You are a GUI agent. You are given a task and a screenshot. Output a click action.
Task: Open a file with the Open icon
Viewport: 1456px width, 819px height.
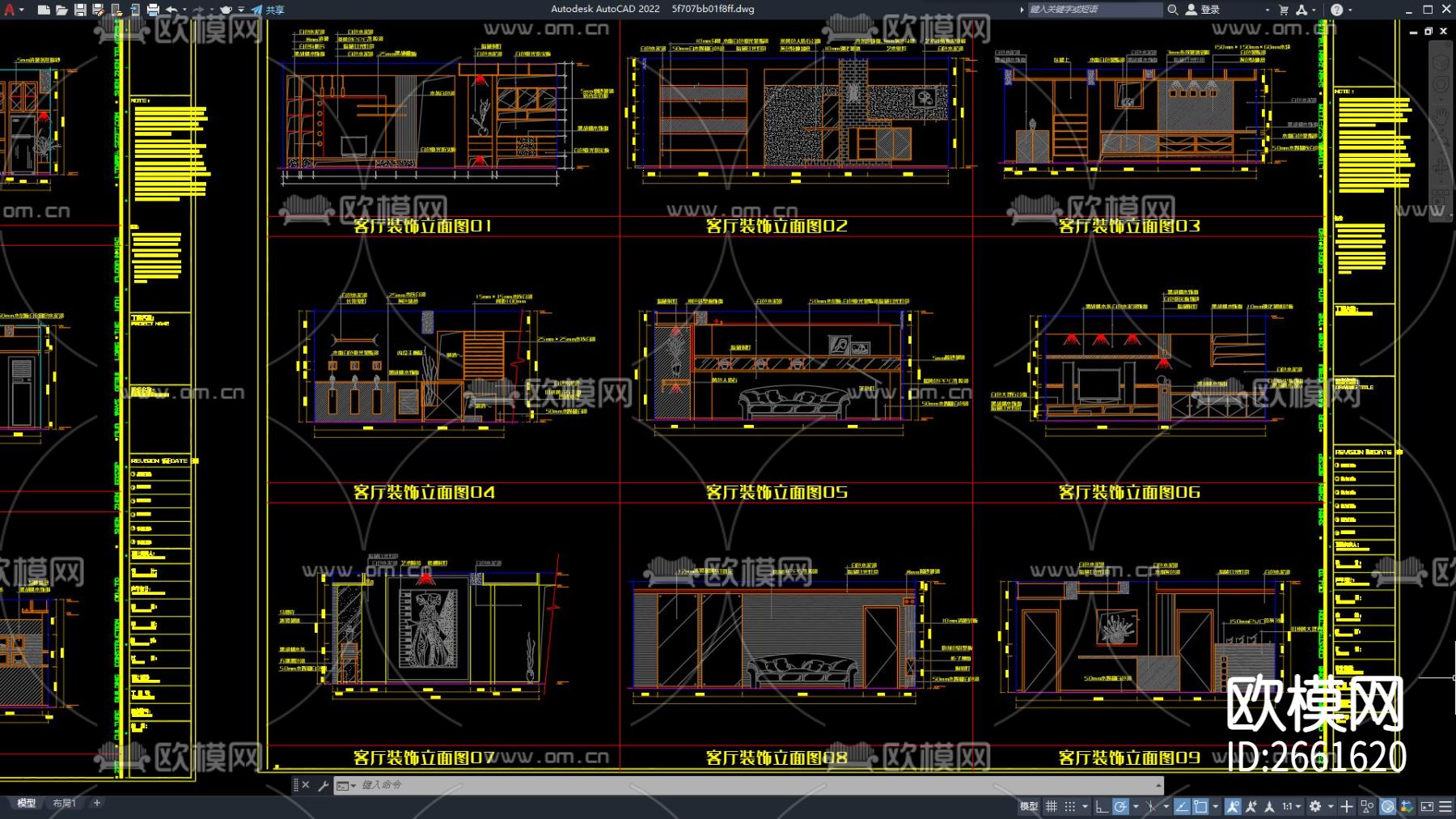pyautogui.click(x=61, y=10)
